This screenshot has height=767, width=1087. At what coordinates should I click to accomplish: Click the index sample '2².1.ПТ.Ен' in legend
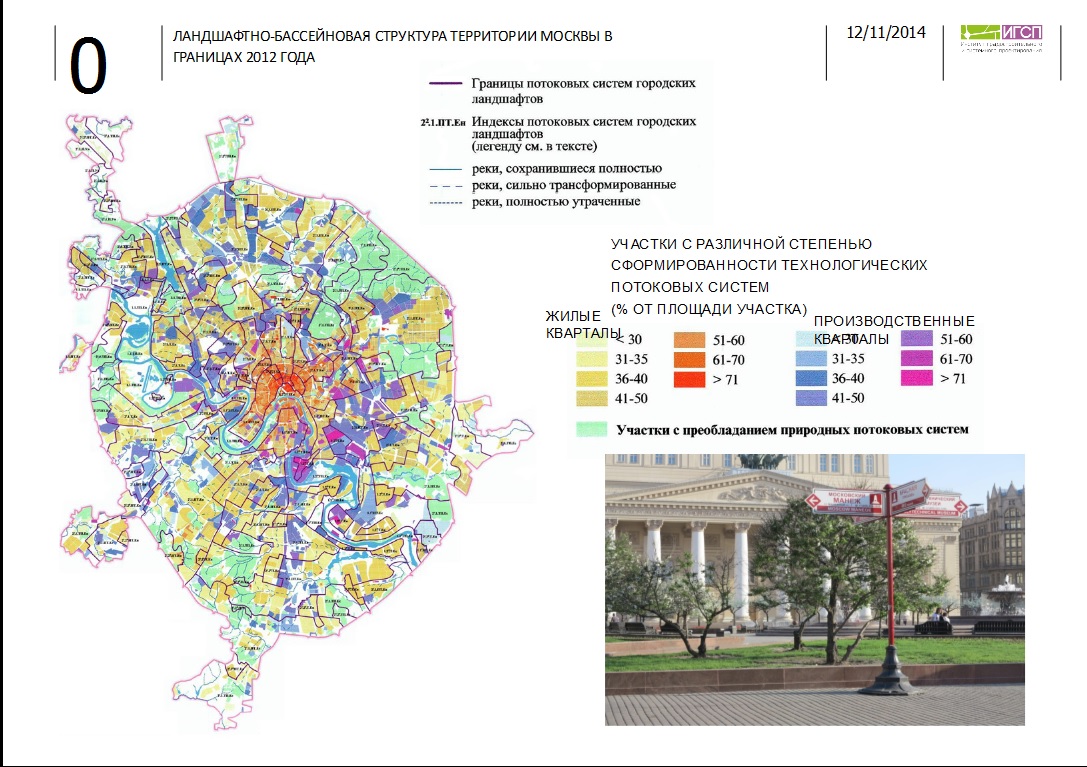(442, 122)
